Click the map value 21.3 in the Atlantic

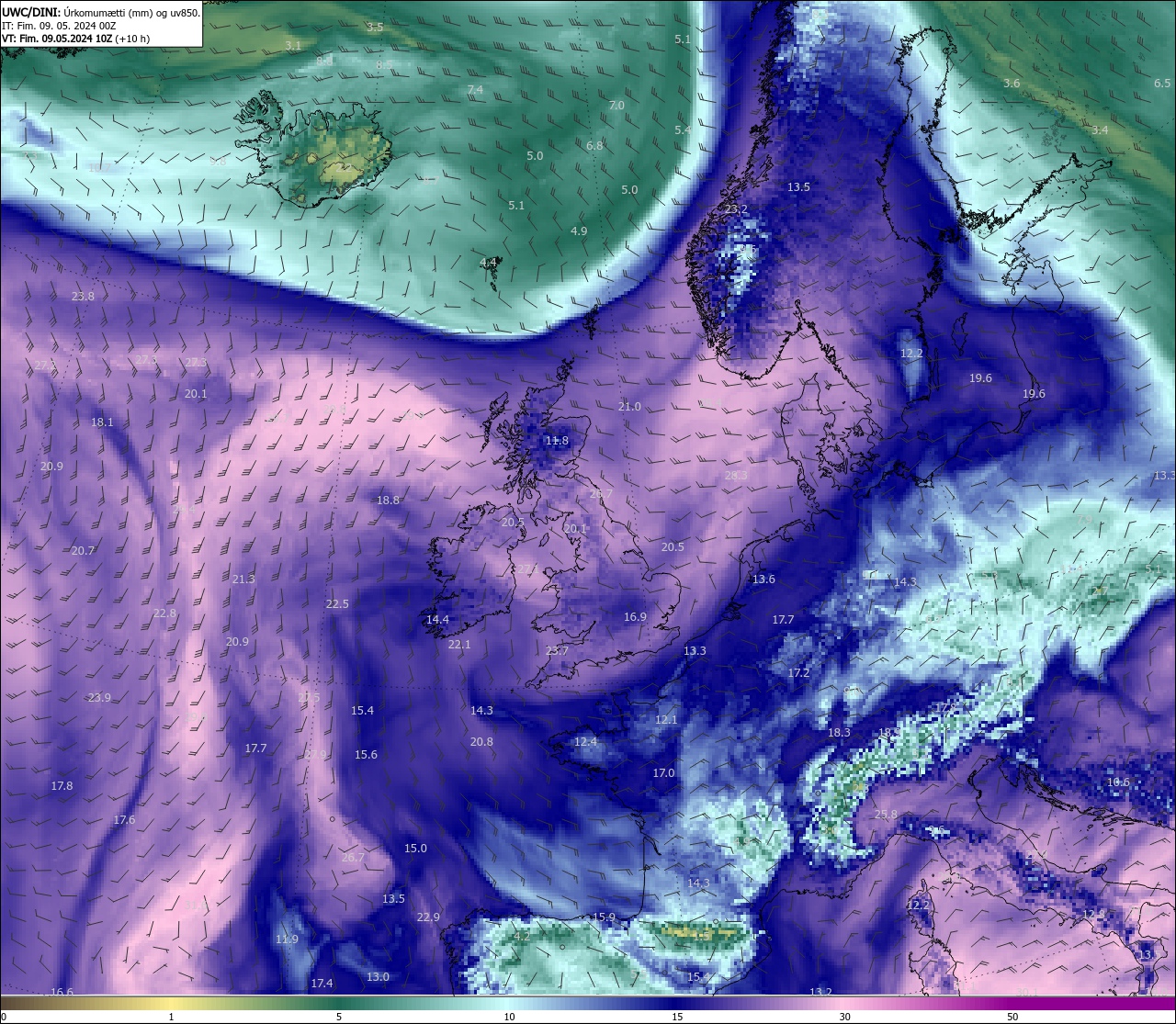tap(243, 579)
